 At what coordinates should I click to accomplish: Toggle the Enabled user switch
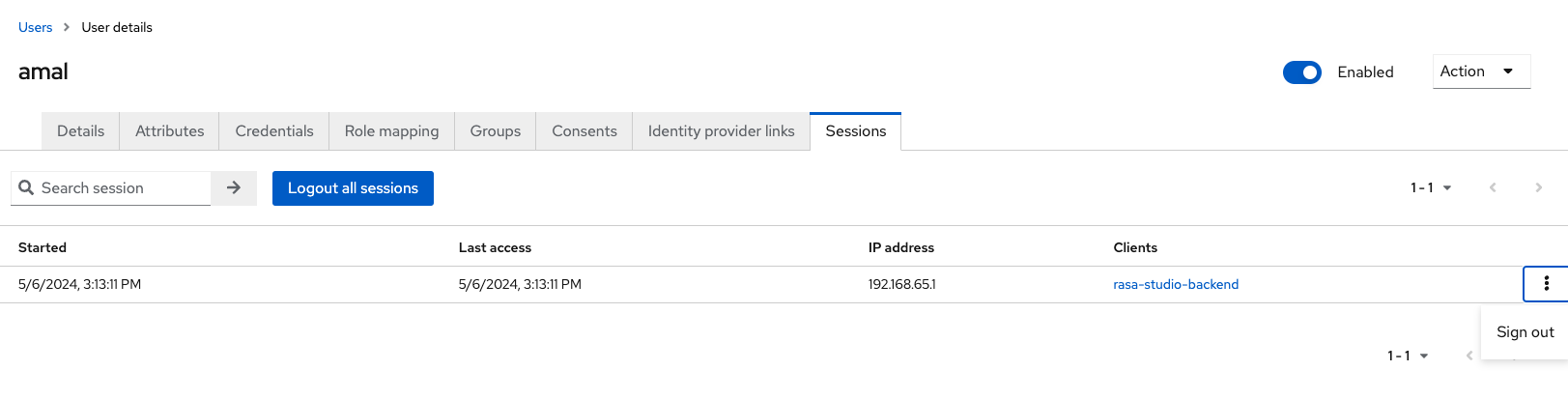pyautogui.click(x=1301, y=72)
